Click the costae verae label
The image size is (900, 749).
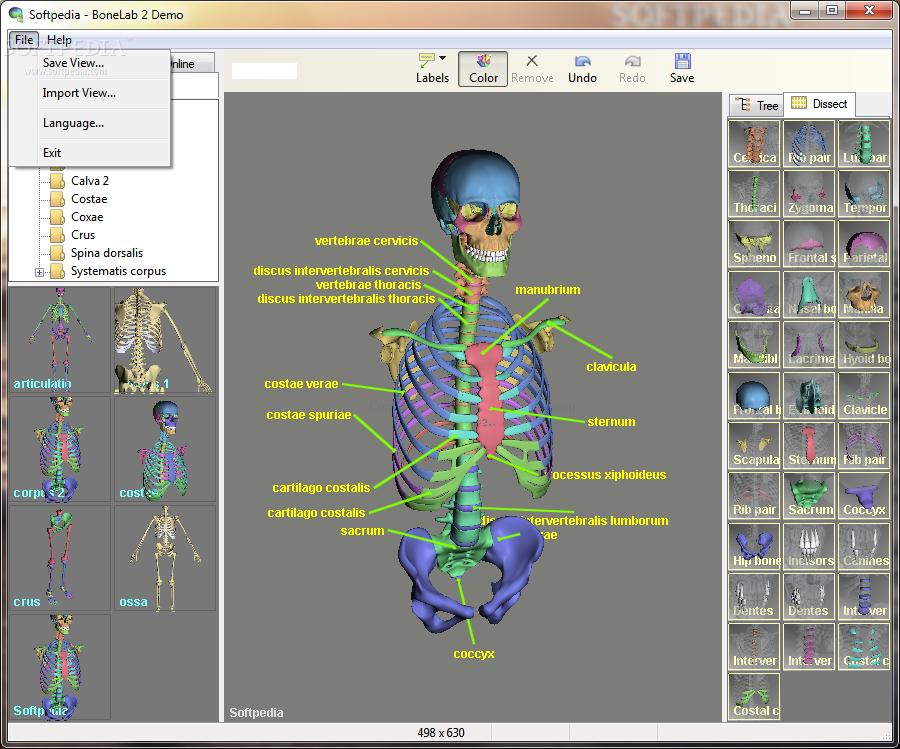point(301,384)
